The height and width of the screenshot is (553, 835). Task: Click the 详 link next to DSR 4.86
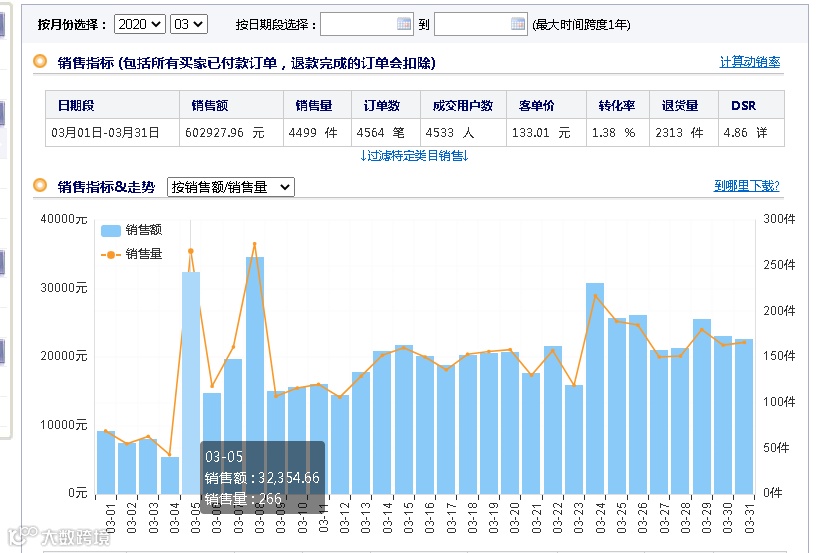click(x=762, y=133)
